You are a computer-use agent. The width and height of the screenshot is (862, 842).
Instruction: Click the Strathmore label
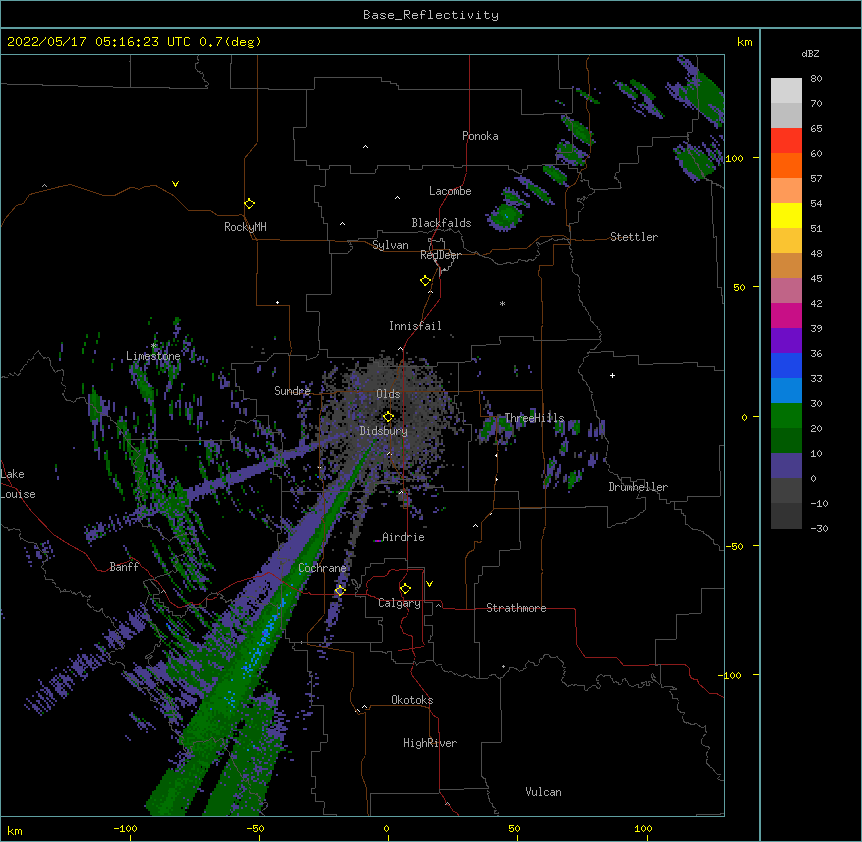click(x=516, y=608)
